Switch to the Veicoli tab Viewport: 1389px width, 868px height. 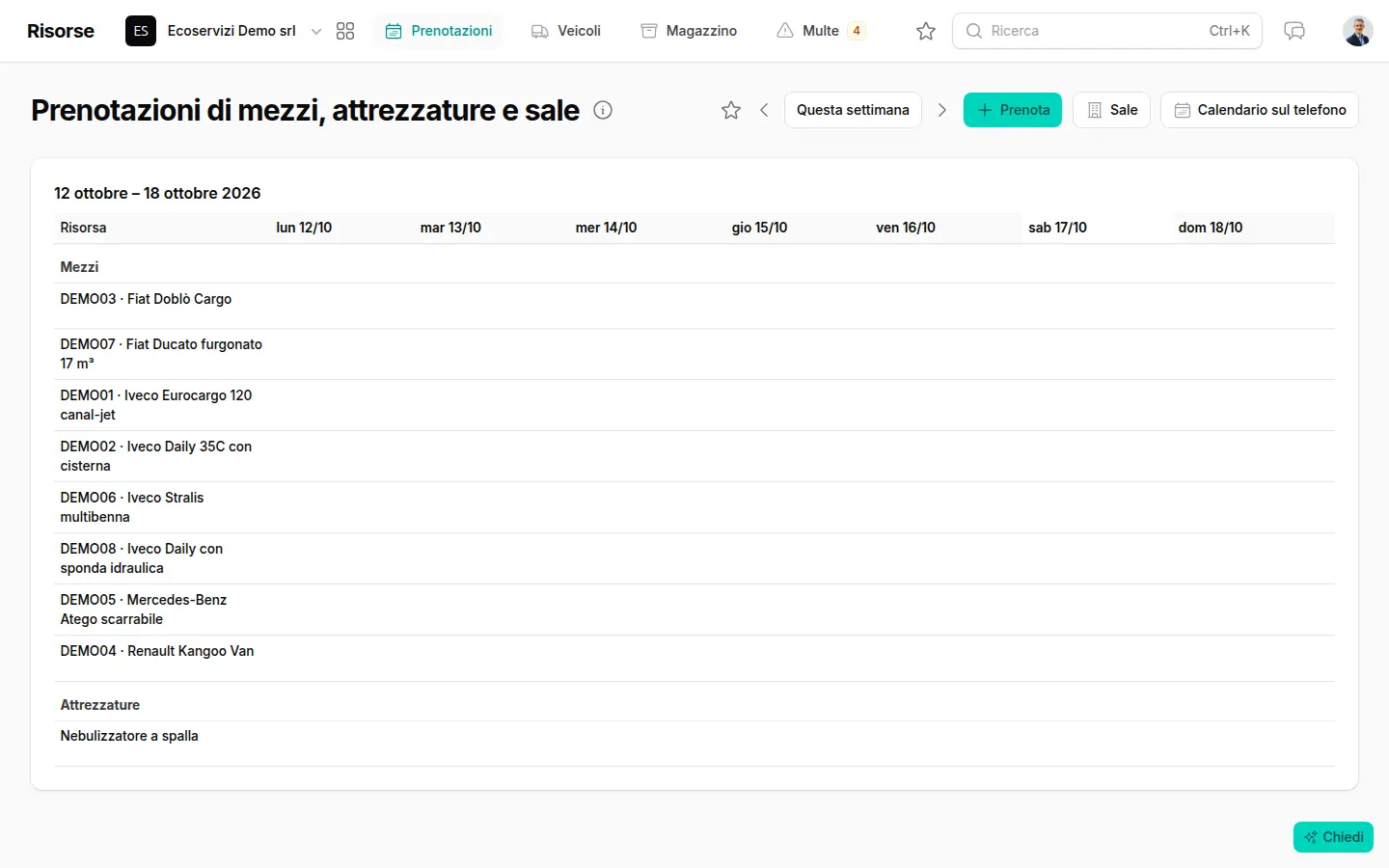click(566, 31)
